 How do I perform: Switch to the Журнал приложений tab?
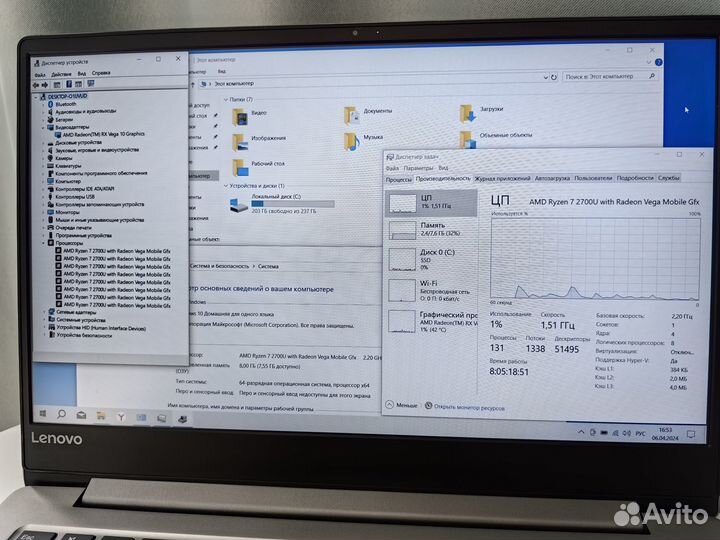click(502, 178)
